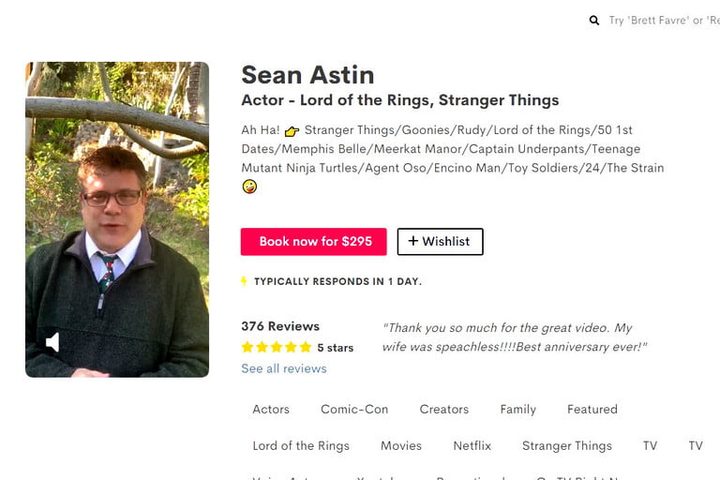Open the Stranger Things category tag
The width and height of the screenshot is (720, 480).
pos(567,446)
